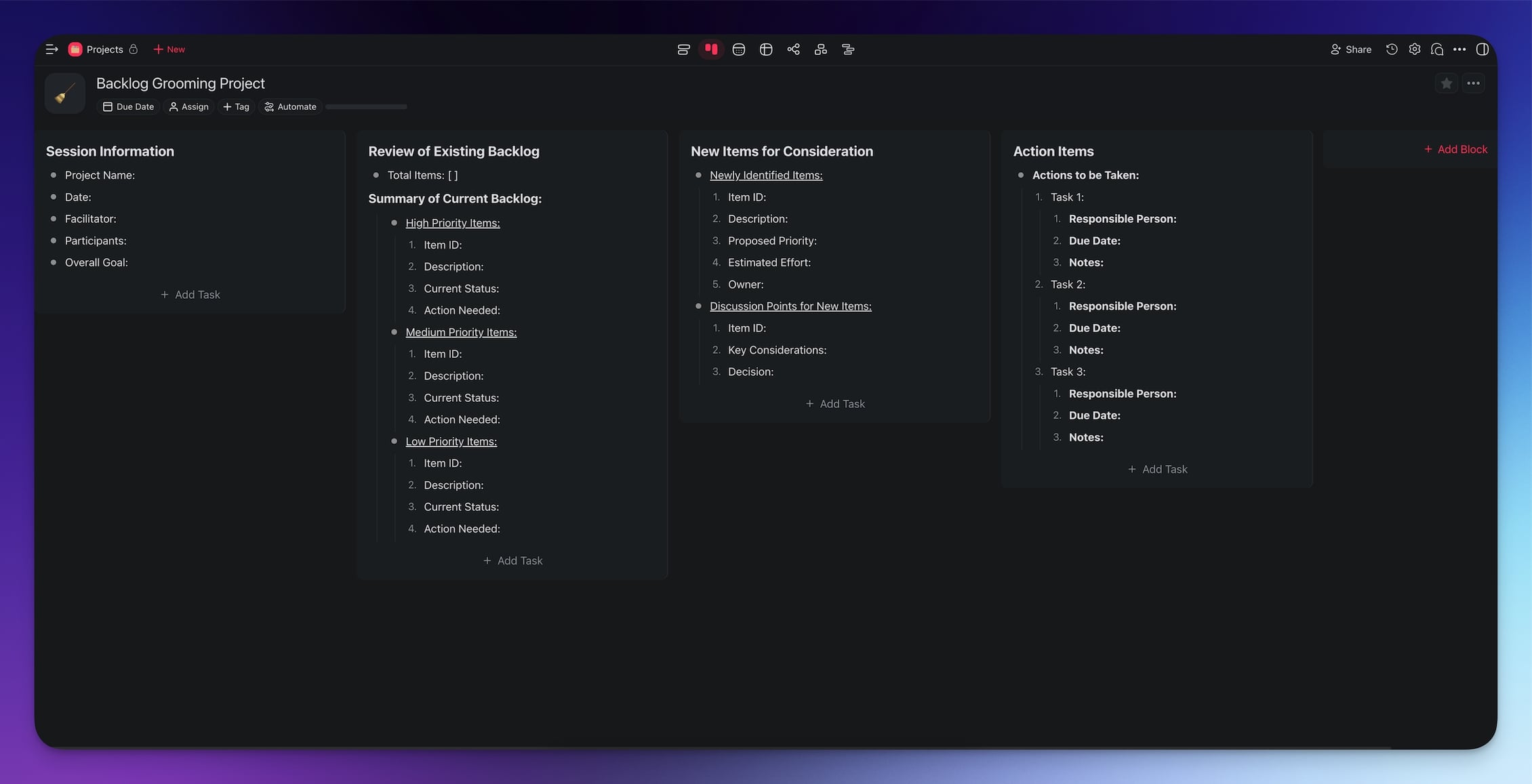Open project settings gear icon
The width and height of the screenshot is (1532, 784).
(1415, 49)
